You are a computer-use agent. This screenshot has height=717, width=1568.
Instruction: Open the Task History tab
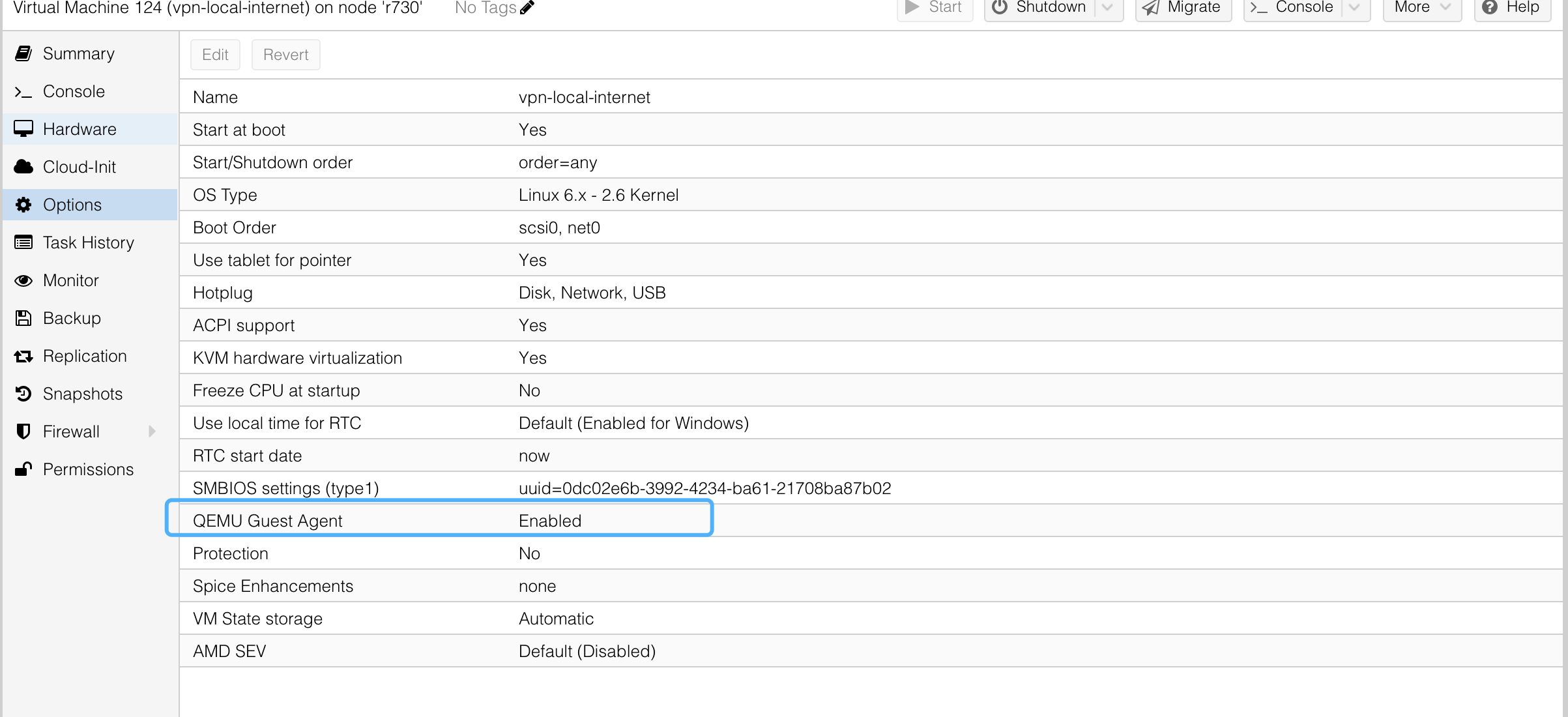[88, 242]
